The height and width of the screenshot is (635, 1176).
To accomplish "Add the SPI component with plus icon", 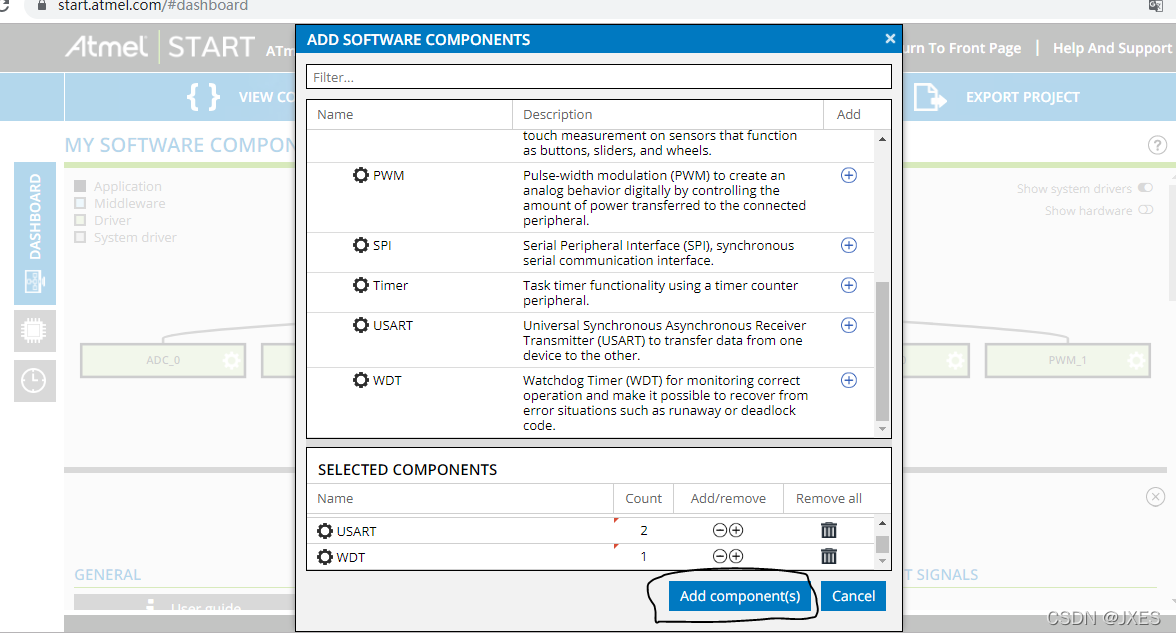I will pos(848,245).
